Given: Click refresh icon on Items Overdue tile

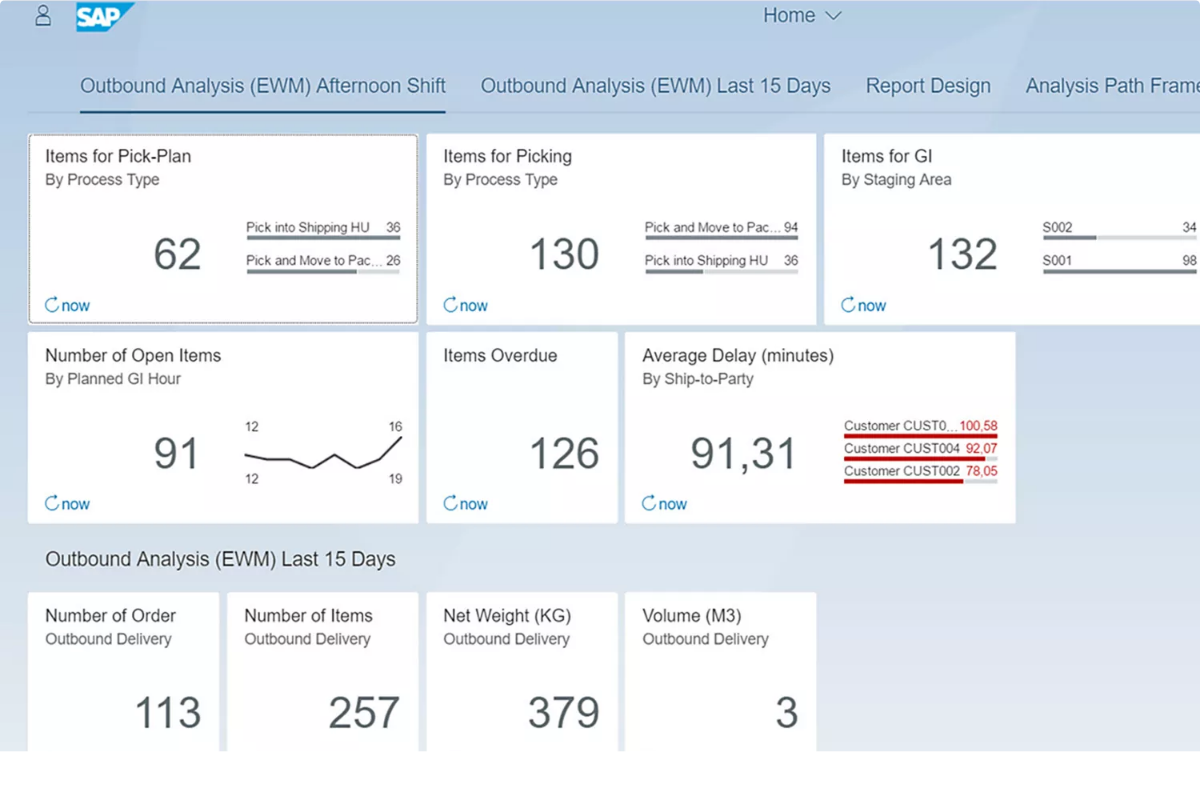Looking at the screenshot, I should pos(450,503).
